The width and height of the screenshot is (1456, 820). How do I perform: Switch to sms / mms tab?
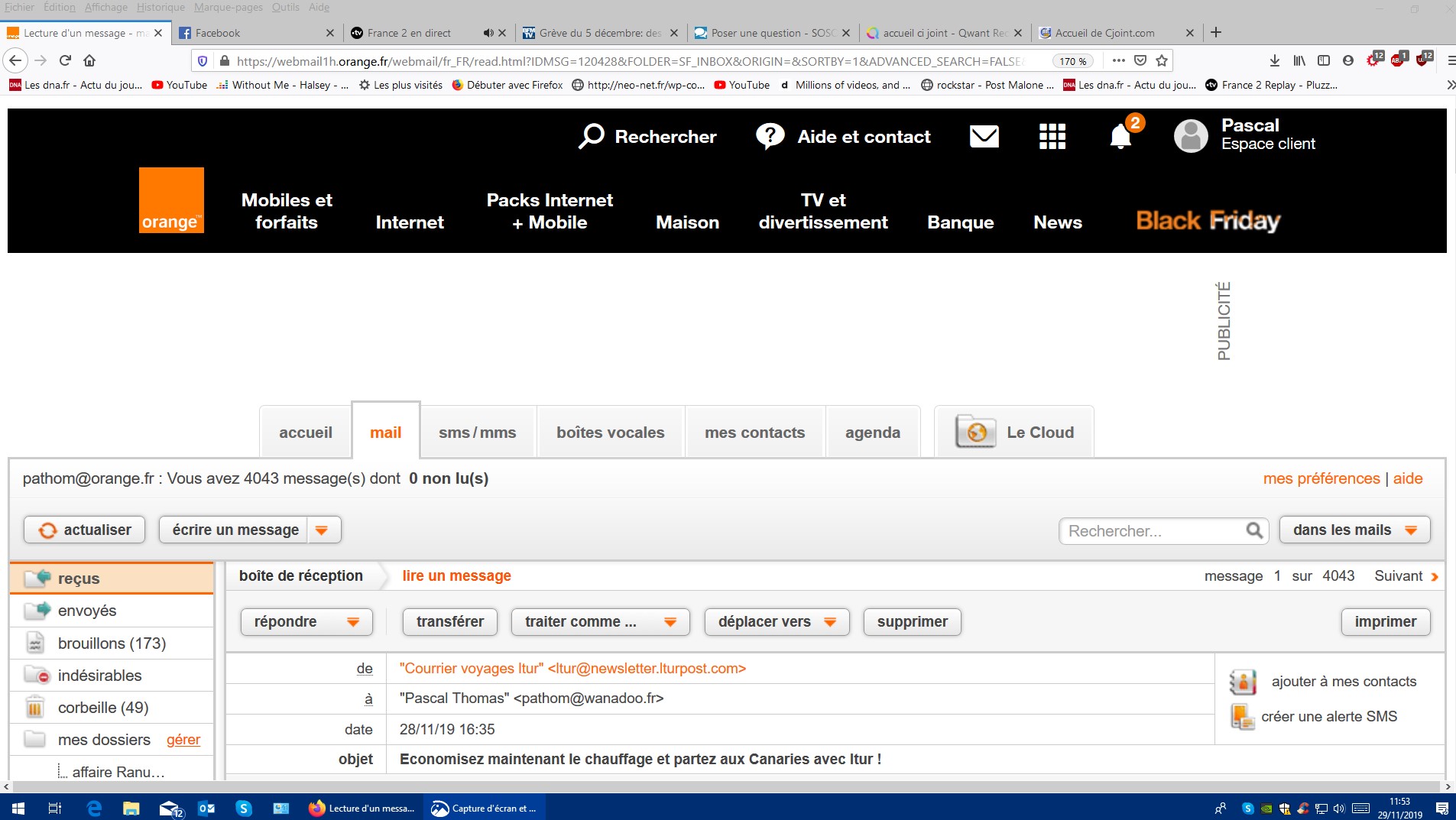point(478,433)
